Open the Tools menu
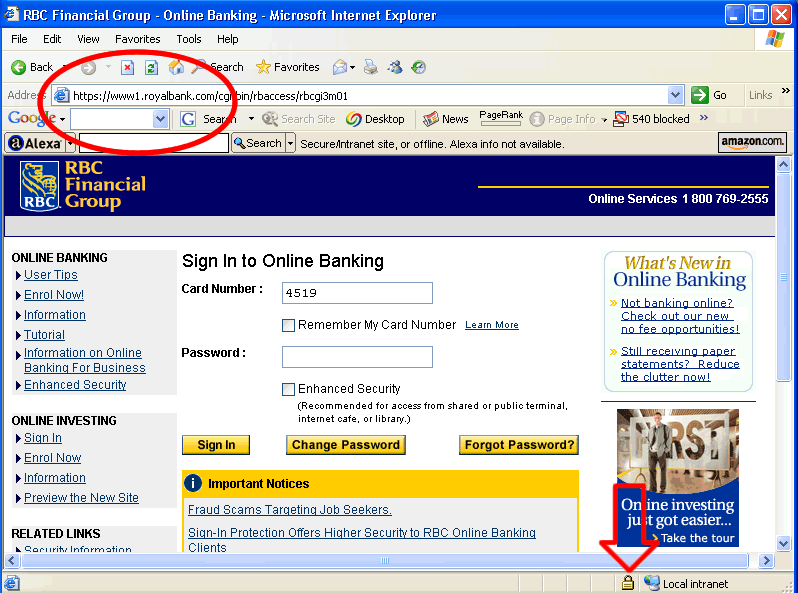This screenshot has height=593, width=798. coord(189,39)
